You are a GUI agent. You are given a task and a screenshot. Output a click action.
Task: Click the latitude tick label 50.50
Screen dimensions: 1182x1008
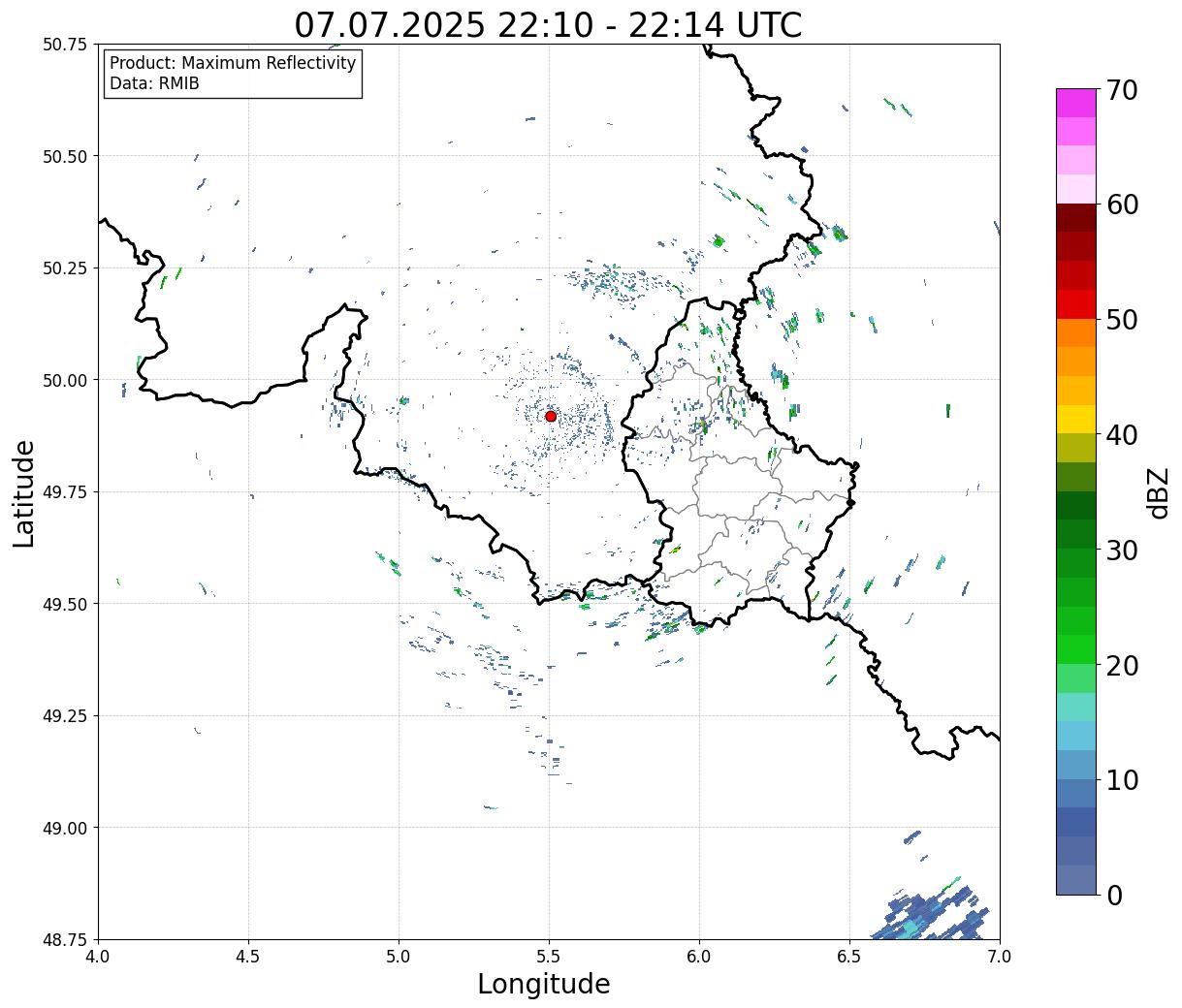65,156
